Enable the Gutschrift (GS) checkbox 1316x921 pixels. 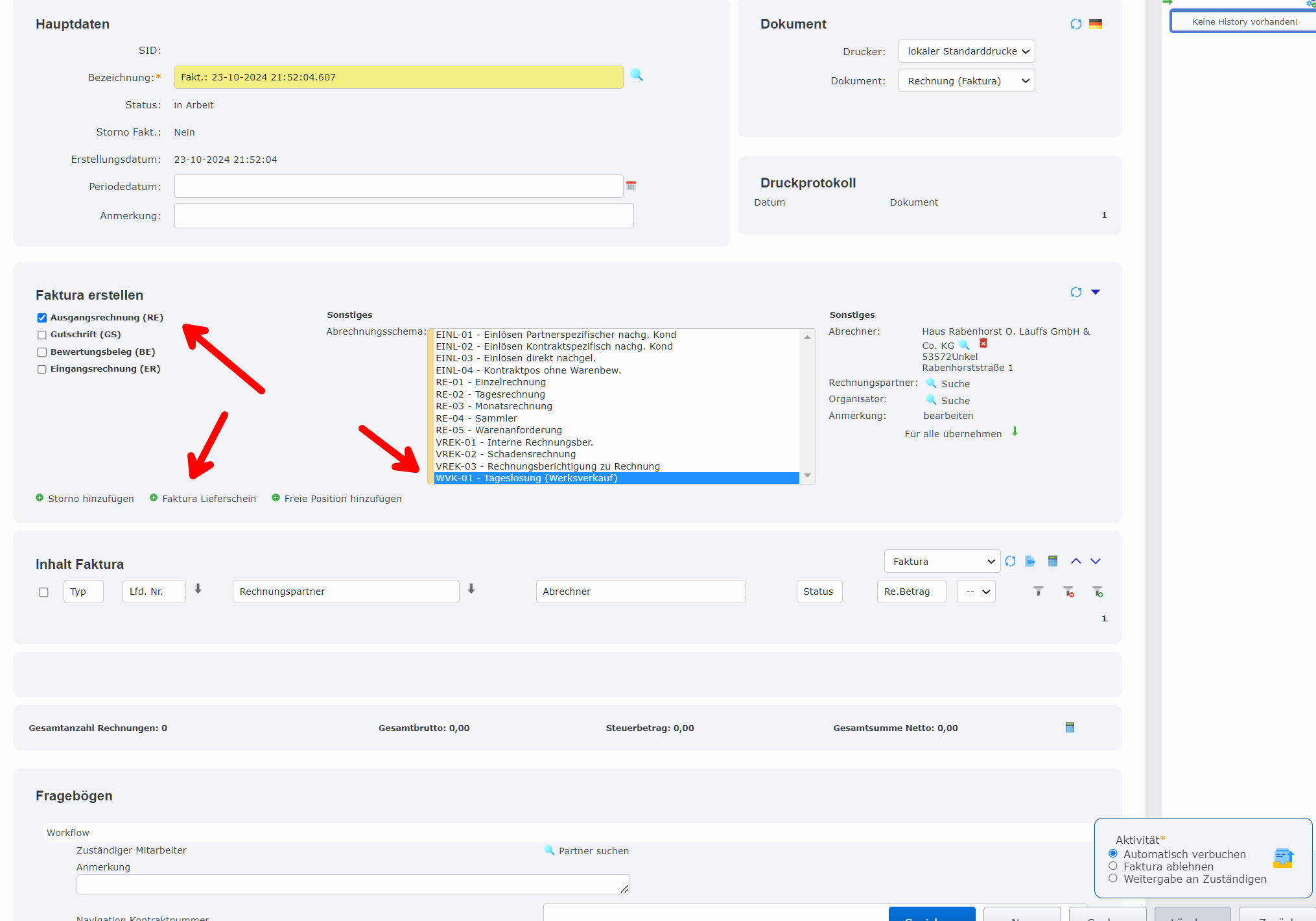pos(41,334)
